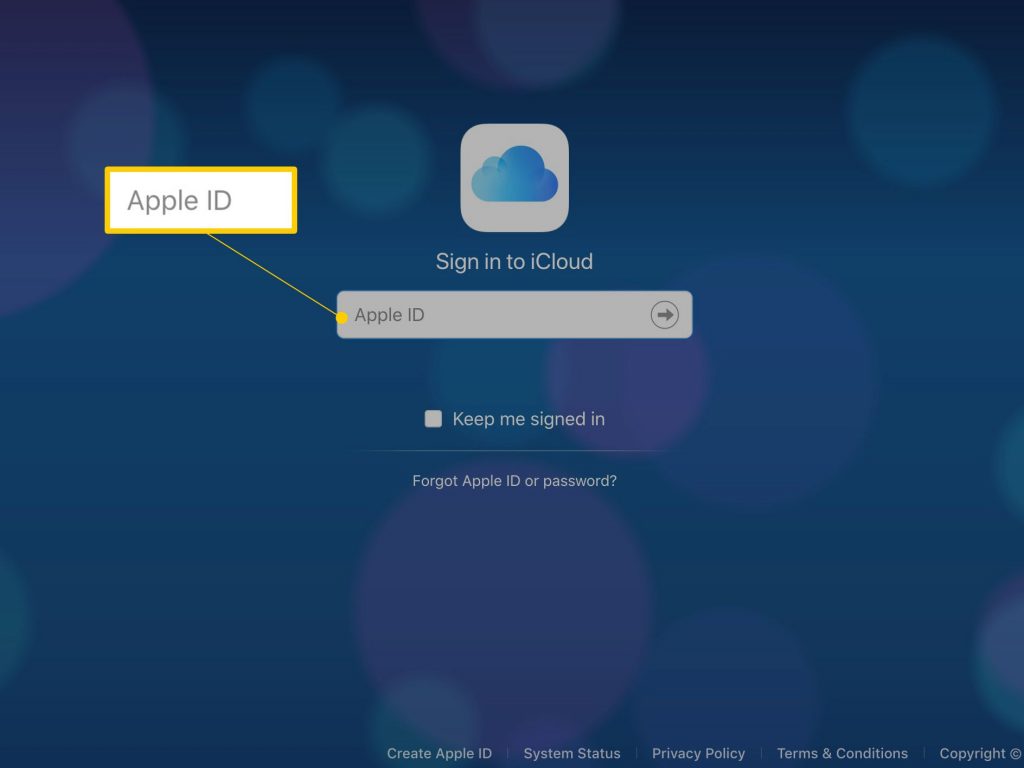Enable the Keep me signed in checkbox
This screenshot has width=1024, height=768.
tap(433, 419)
